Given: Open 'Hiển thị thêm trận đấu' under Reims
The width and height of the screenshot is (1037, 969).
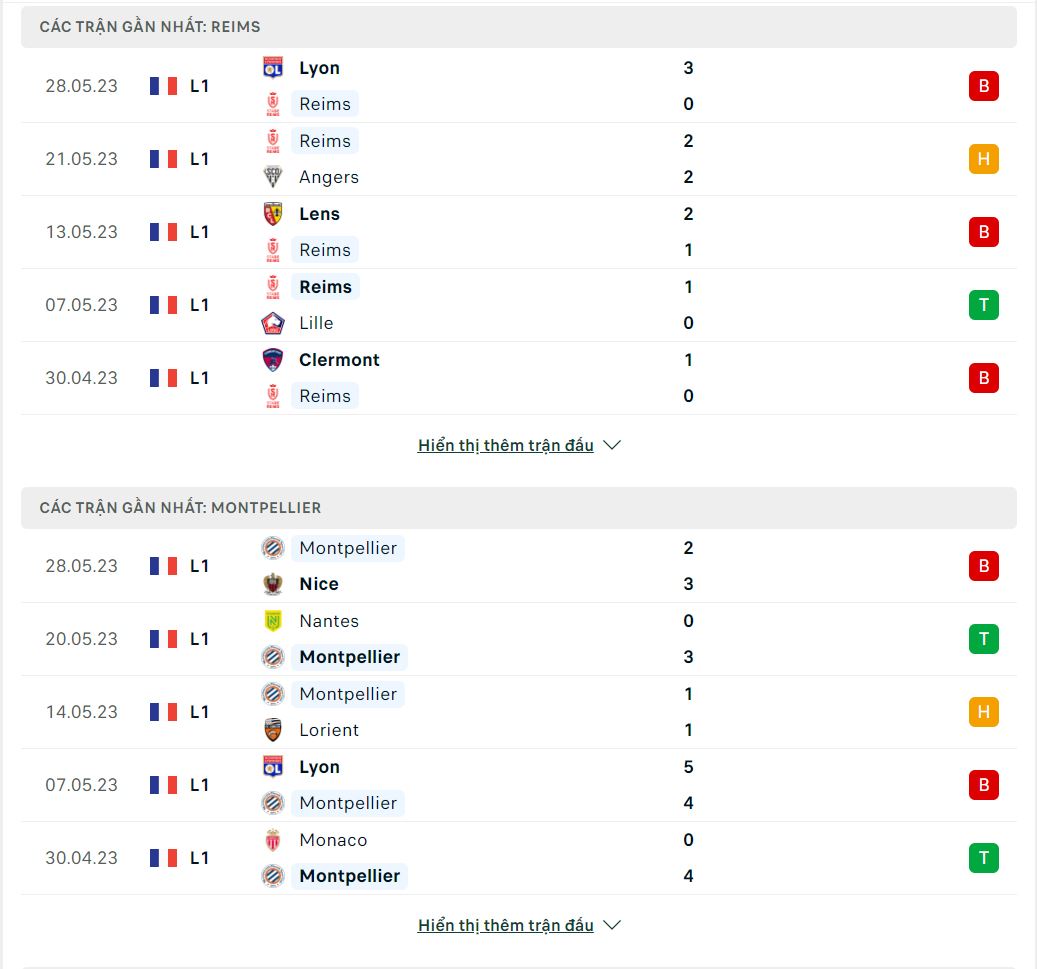Looking at the screenshot, I should [x=505, y=445].
